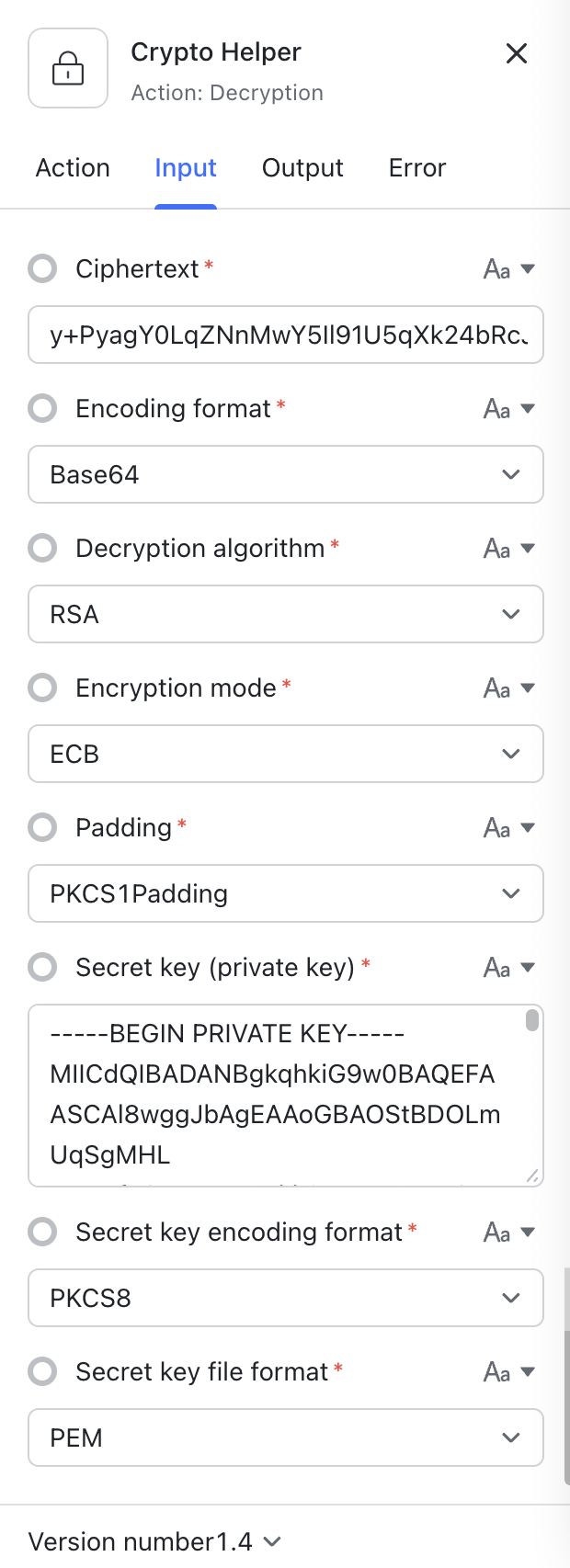The image size is (570, 1568).
Task: Switch to the Output tab
Action: click(302, 167)
